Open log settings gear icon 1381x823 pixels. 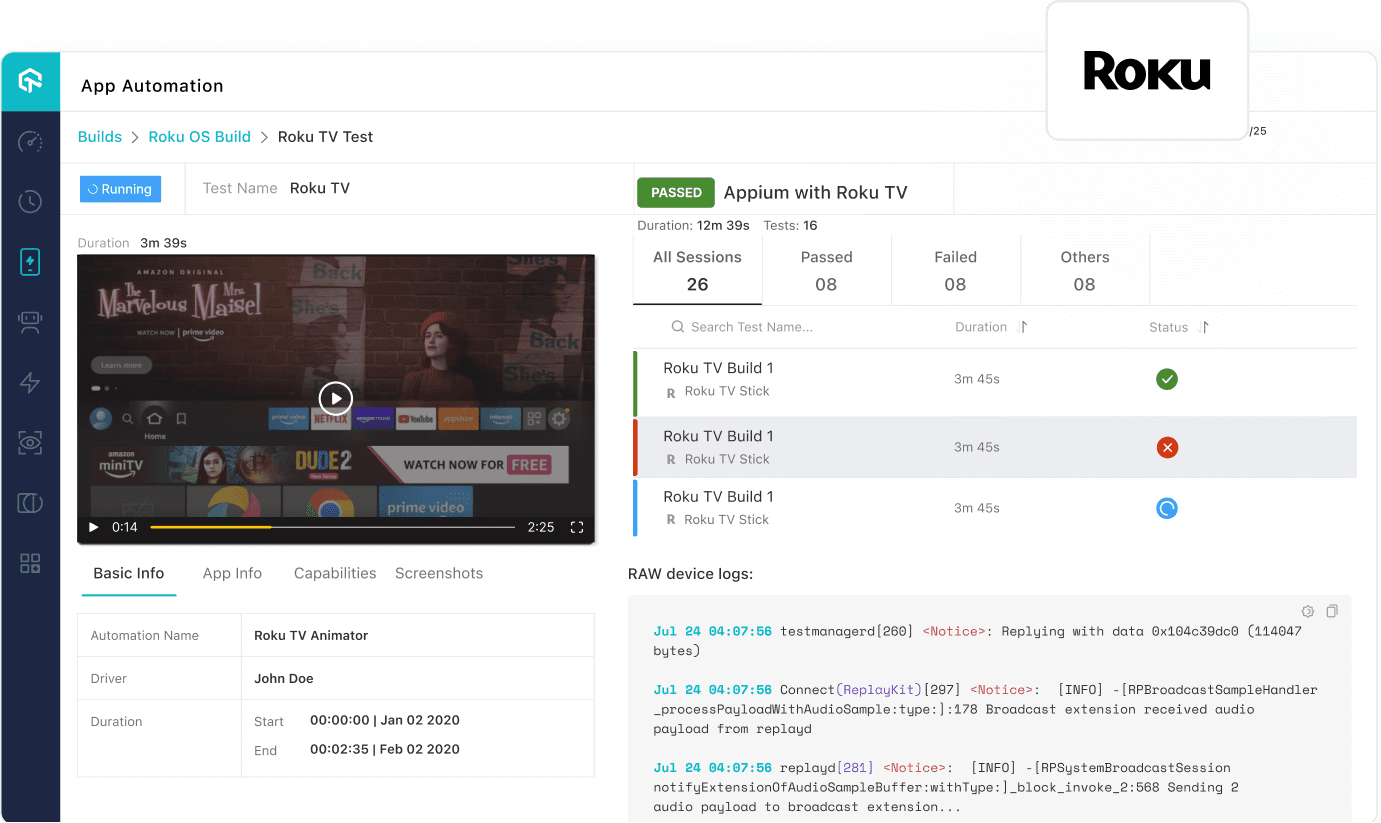1307,611
